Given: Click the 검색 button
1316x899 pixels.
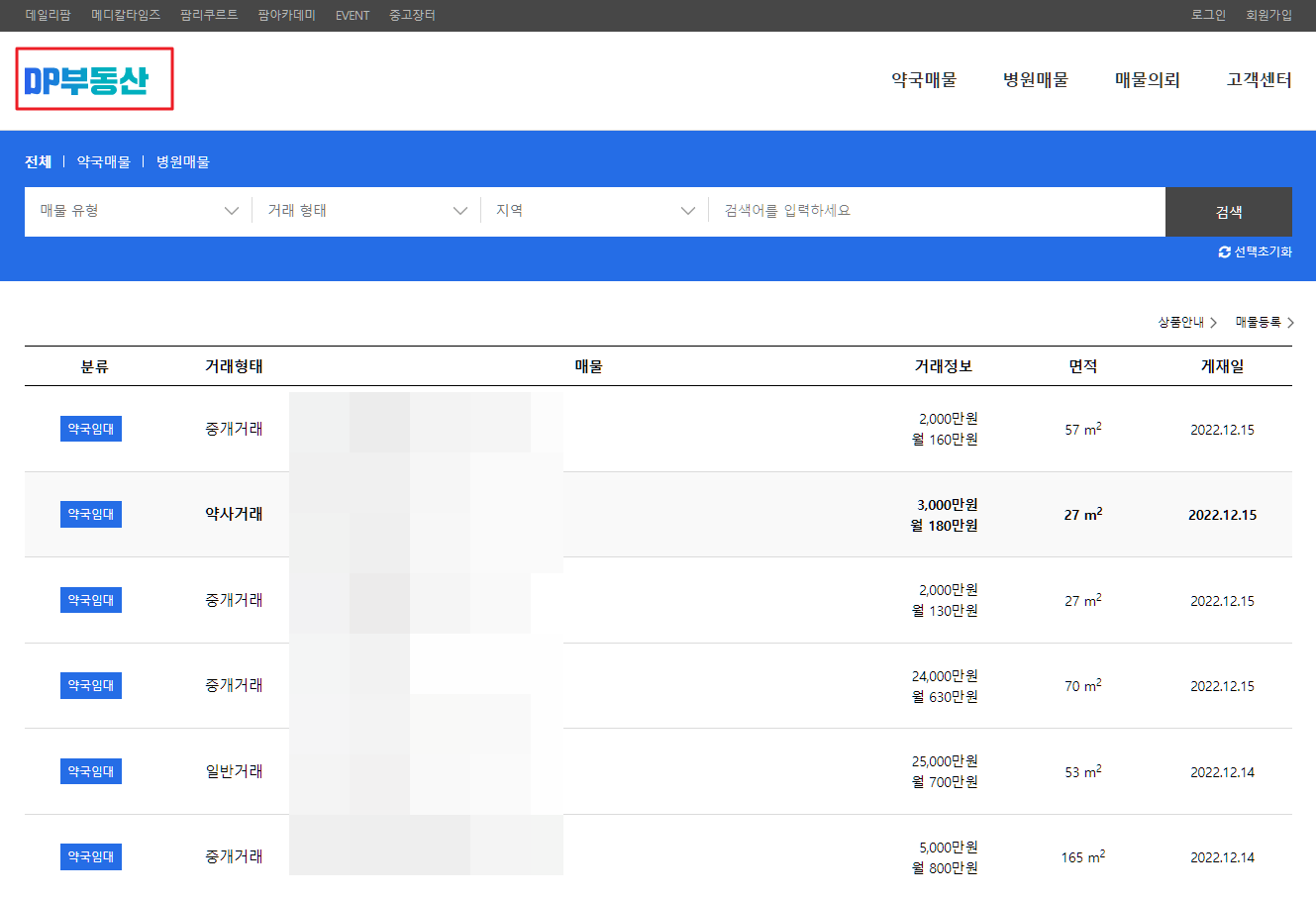Looking at the screenshot, I should click(1229, 212).
